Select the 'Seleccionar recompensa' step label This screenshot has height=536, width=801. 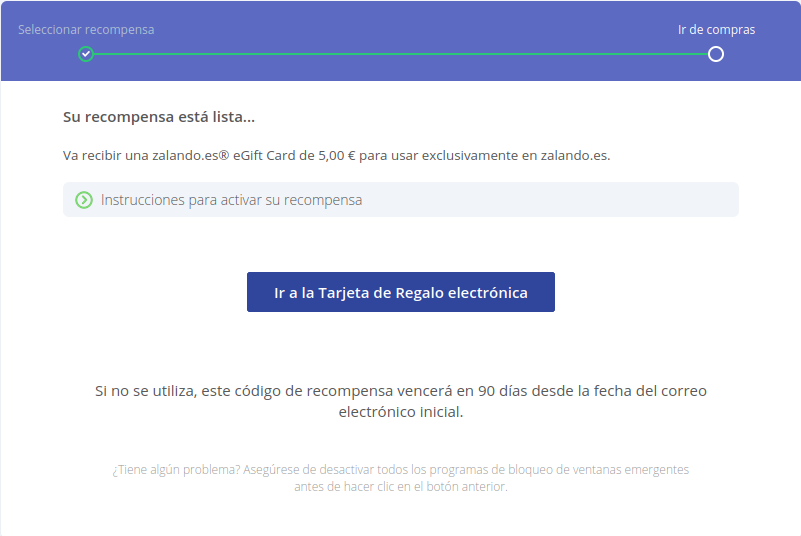coord(86,30)
